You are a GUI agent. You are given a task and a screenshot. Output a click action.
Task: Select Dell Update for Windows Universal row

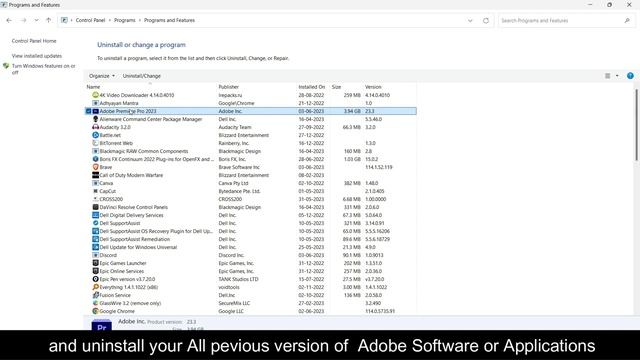[251, 247]
